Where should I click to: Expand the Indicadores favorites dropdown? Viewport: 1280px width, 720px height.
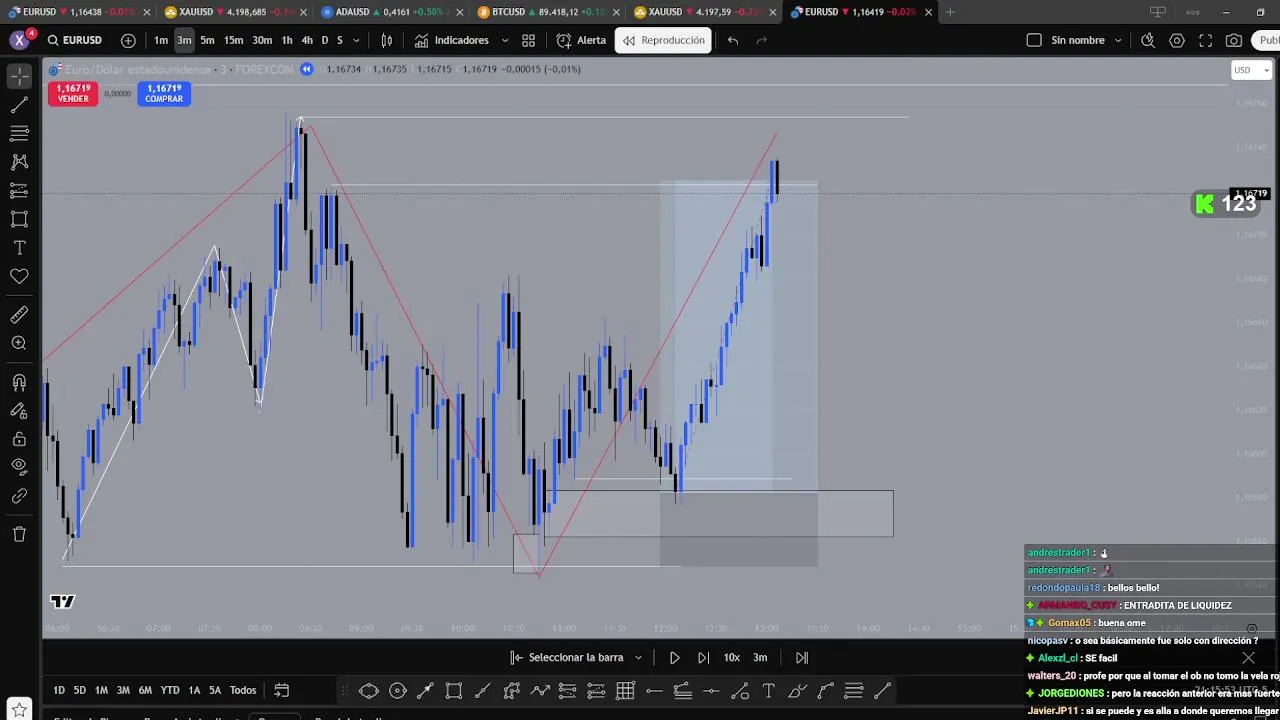click(x=504, y=40)
